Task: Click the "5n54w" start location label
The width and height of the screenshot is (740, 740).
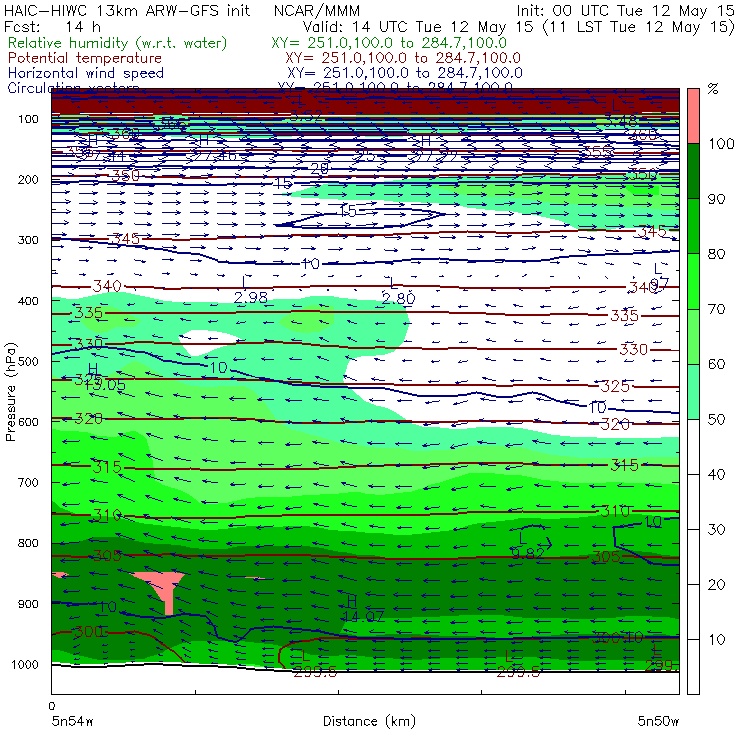Action: pos(73,722)
